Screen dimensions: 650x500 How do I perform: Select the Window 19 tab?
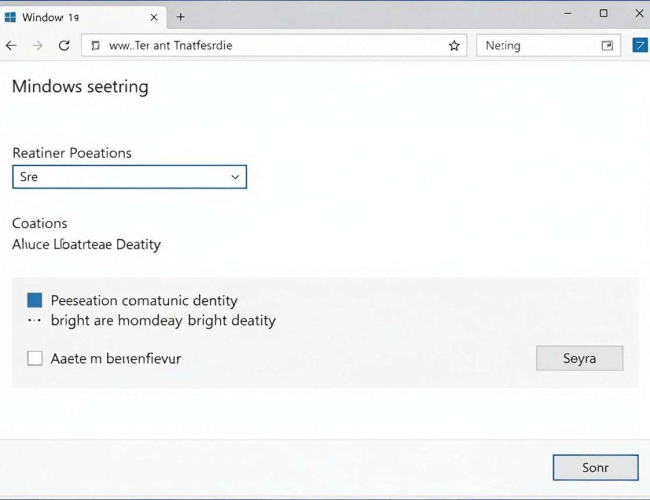(x=83, y=17)
